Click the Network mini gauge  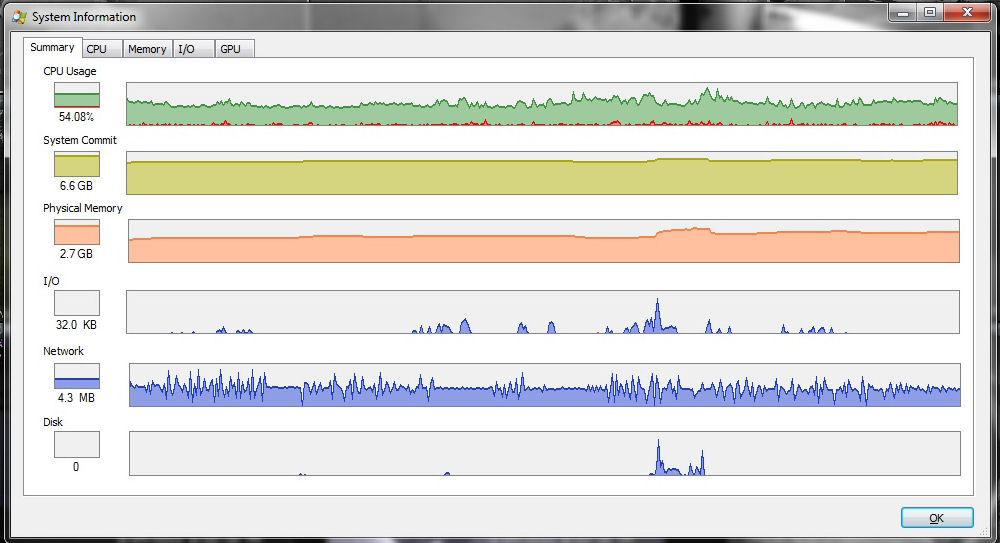77,376
